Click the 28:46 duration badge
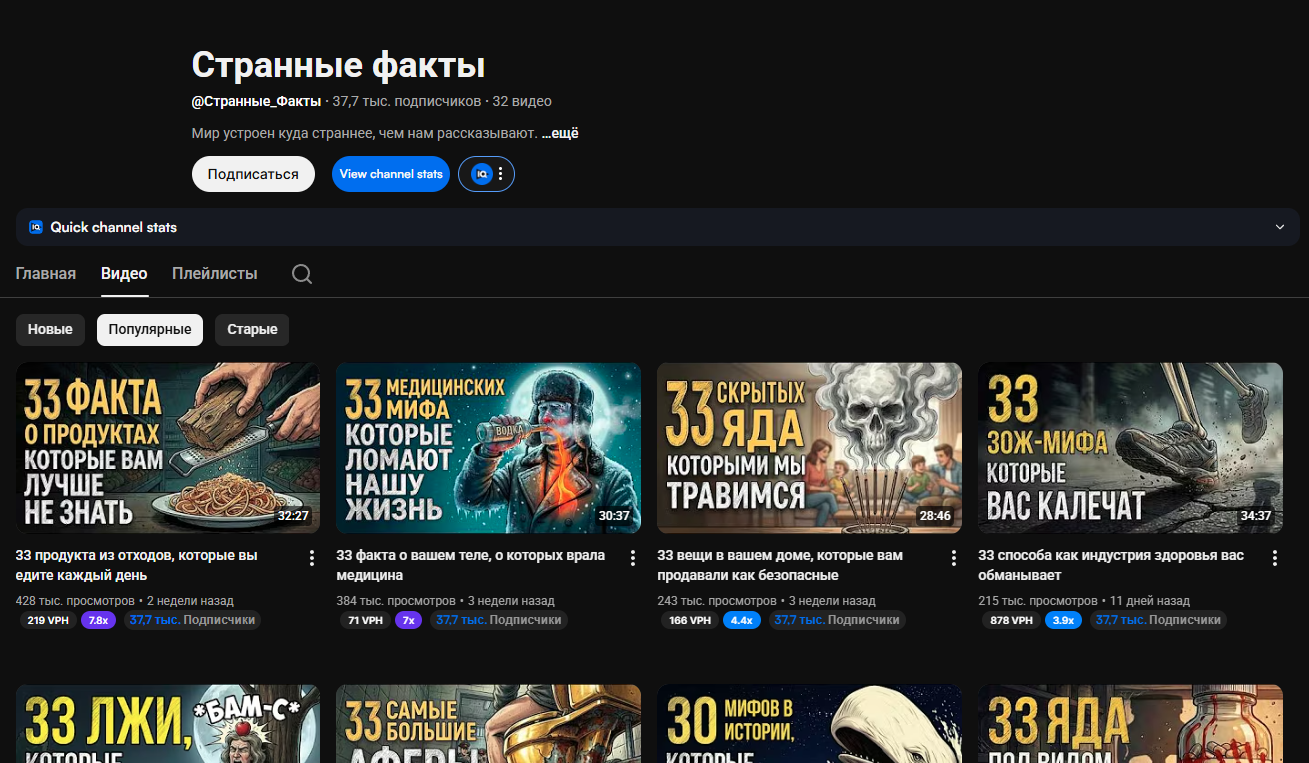This screenshot has height=763, width=1309. 936,516
